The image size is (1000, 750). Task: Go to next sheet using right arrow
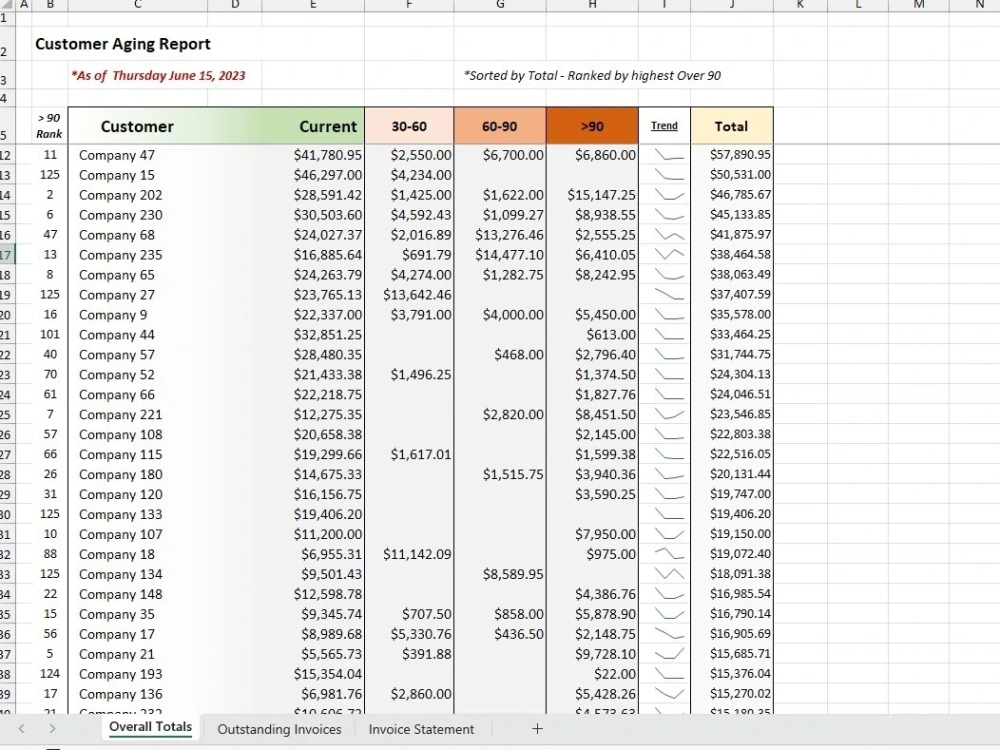click(52, 728)
